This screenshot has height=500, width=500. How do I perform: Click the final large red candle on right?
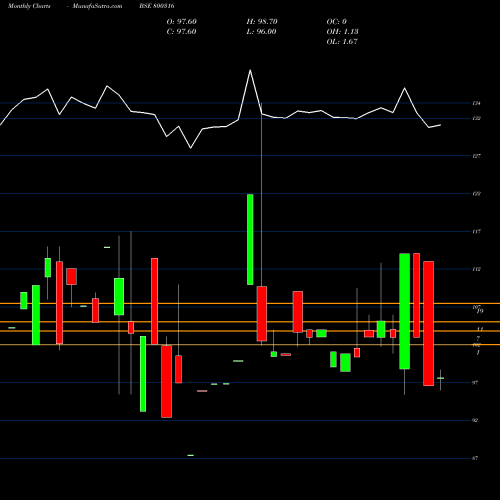point(429,323)
